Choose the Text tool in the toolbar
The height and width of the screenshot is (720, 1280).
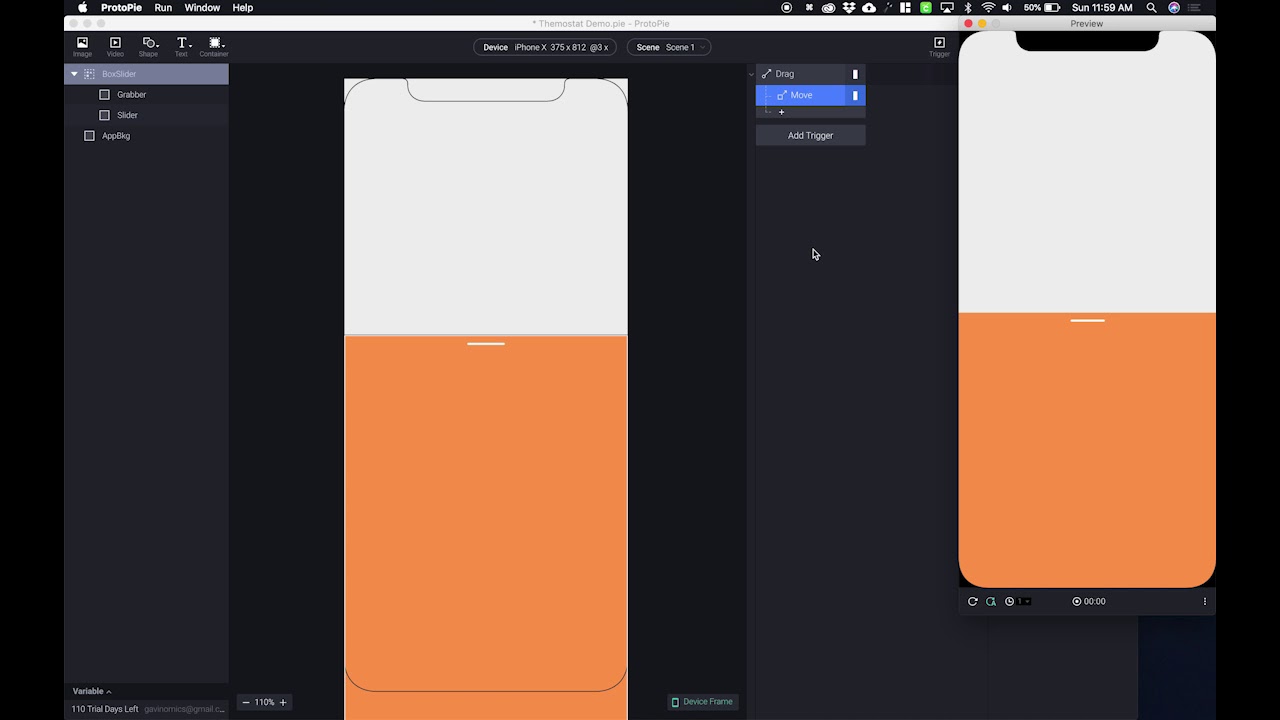pos(182,46)
